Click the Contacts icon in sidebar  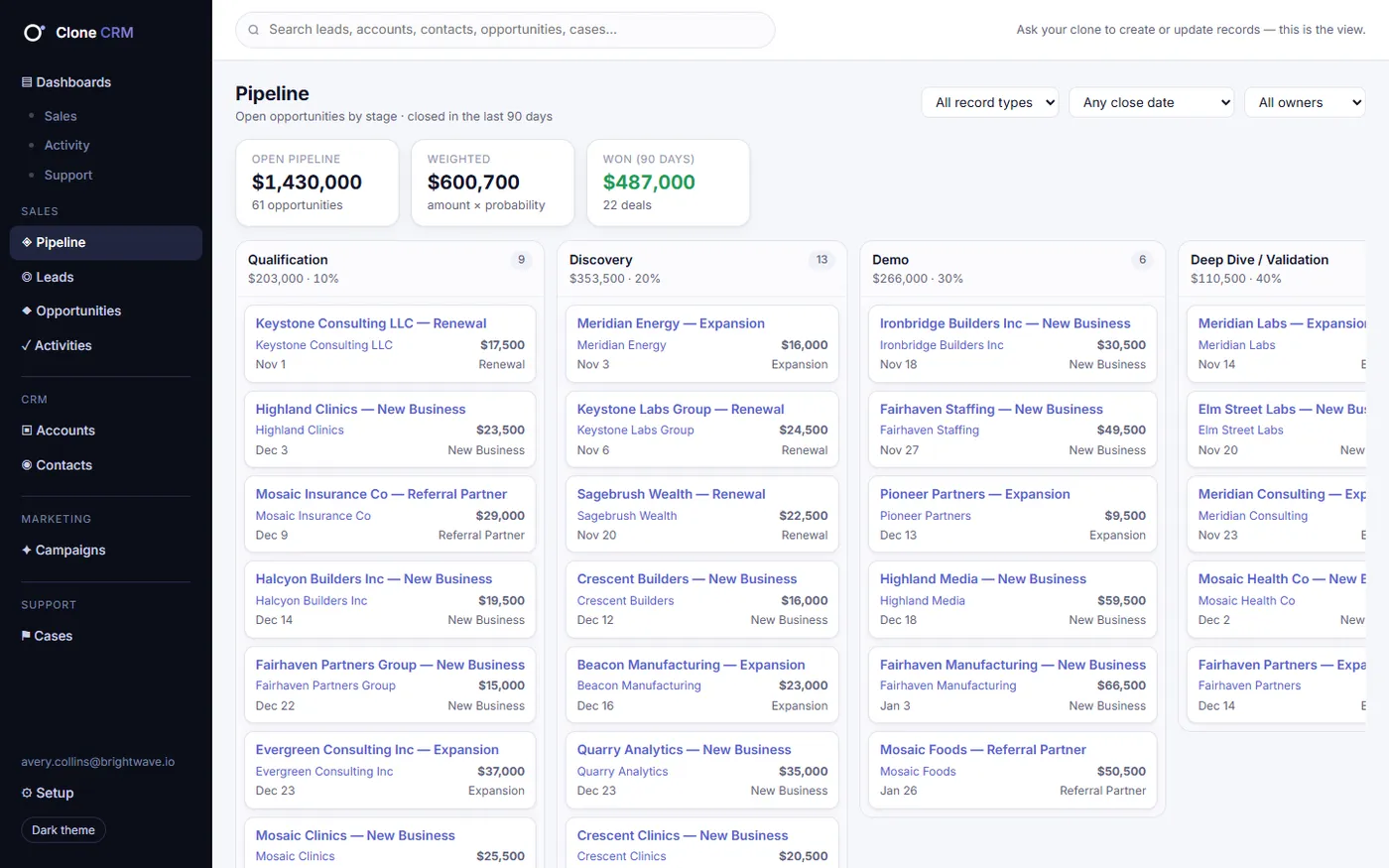click(x=27, y=465)
